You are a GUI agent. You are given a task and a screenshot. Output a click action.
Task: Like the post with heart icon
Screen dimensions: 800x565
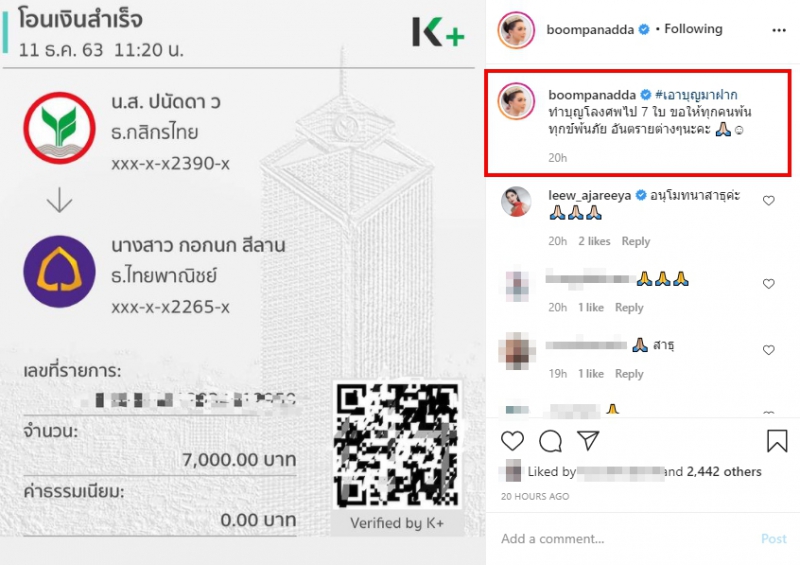point(512,440)
